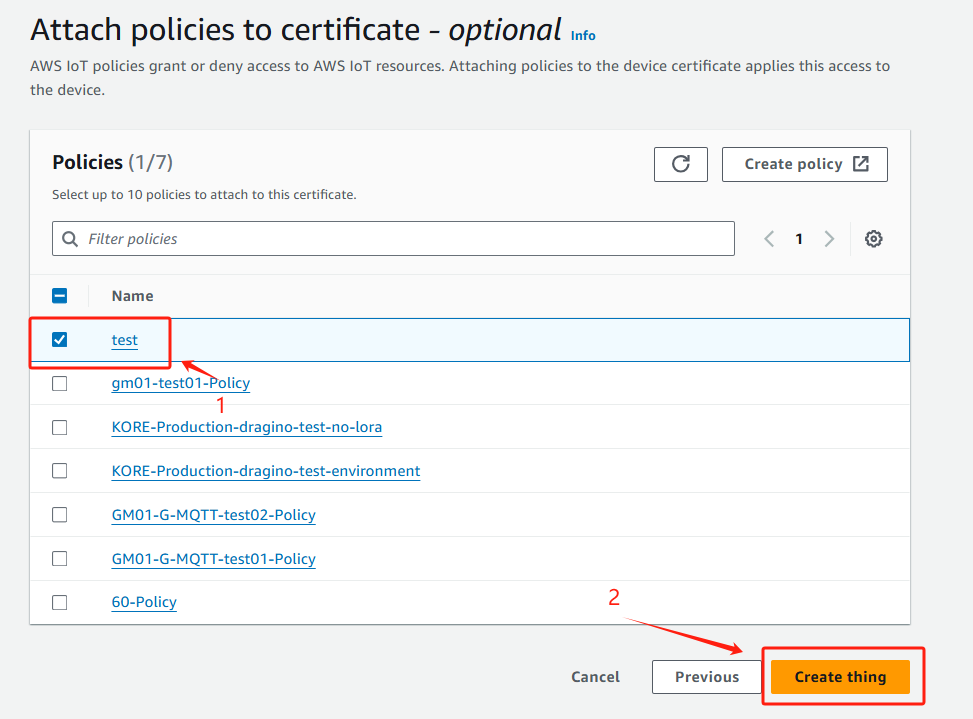The width and height of the screenshot is (973, 719).
Task: Click the filter search magnifier icon
Action: pos(70,239)
